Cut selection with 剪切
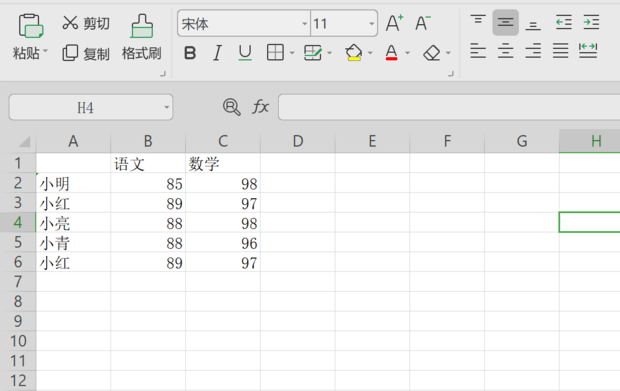 coord(86,23)
